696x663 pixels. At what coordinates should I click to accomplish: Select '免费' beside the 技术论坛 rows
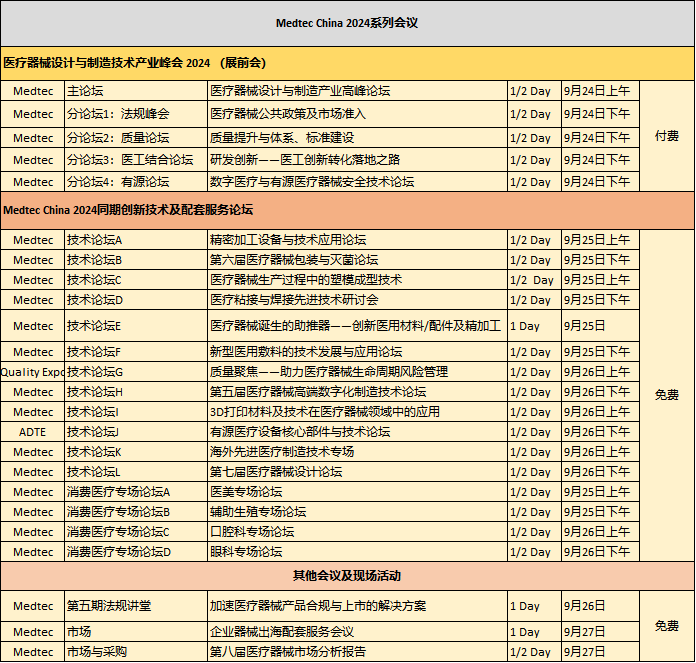(667, 395)
